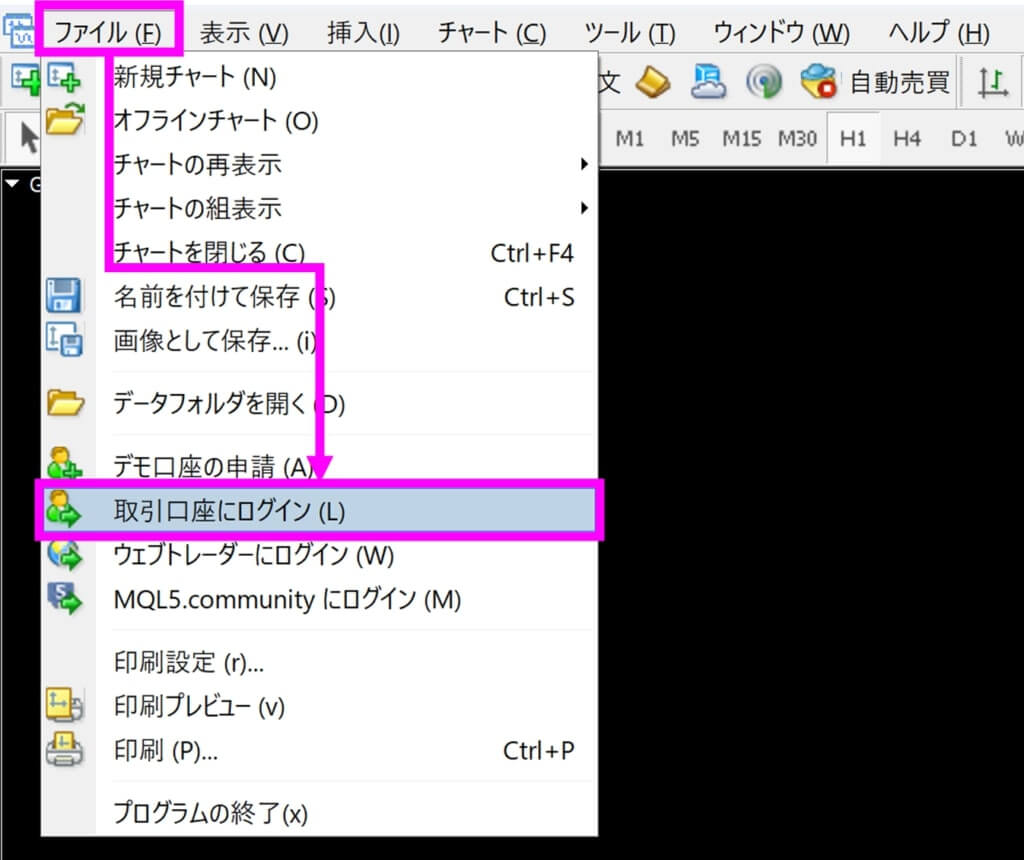Click the floppy disk save icon
This screenshot has width=1024, height=860.
(64, 295)
